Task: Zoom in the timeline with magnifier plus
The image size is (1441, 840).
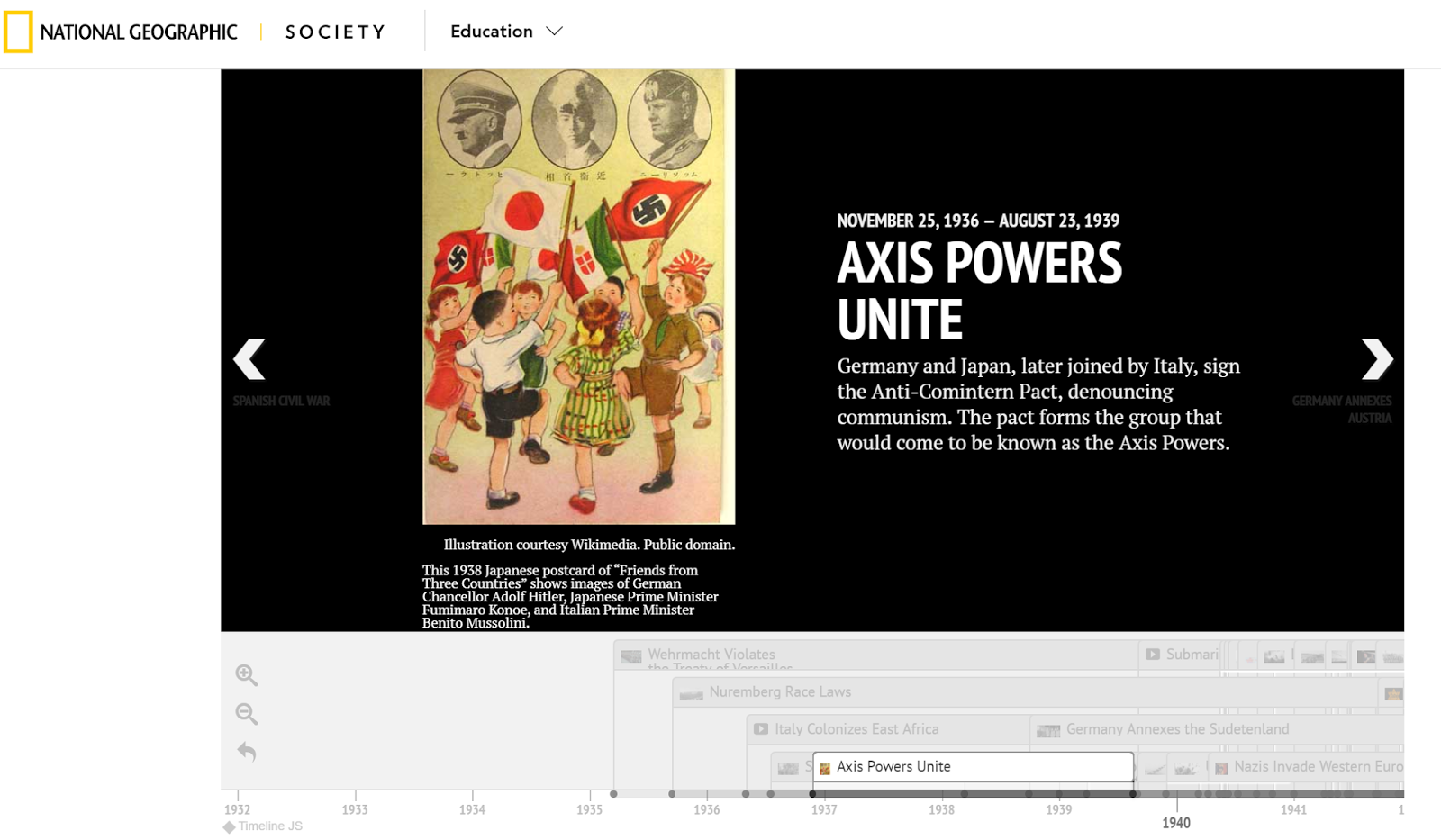Action: pos(247,675)
